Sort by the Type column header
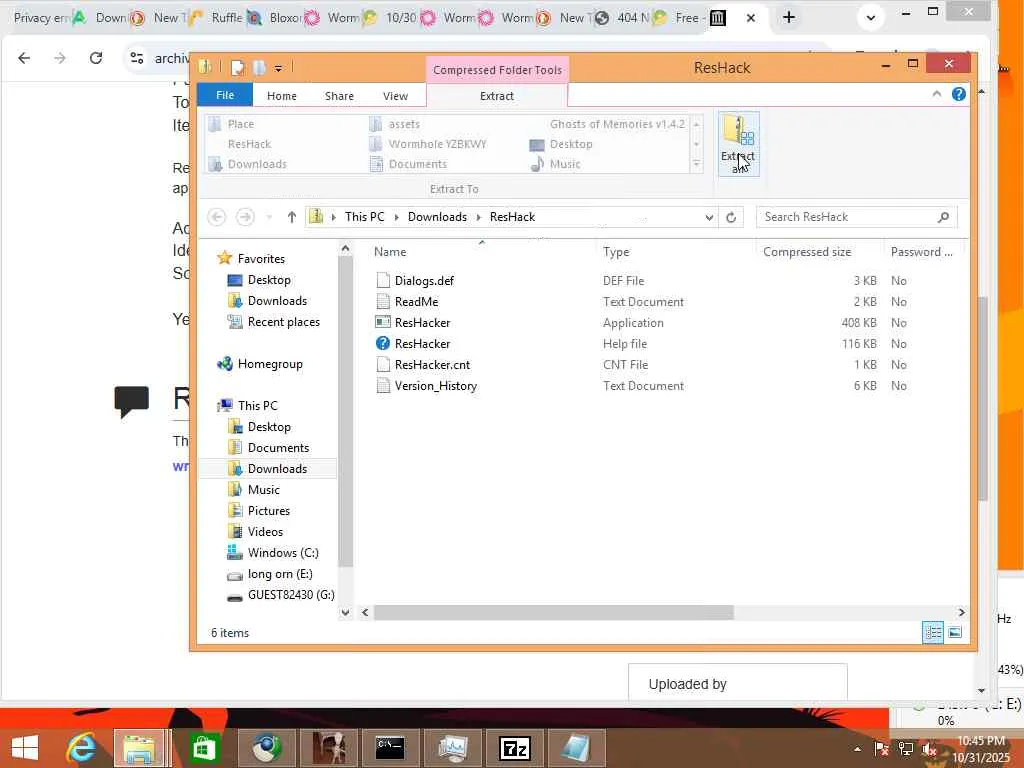The image size is (1024, 768). (x=616, y=252)
